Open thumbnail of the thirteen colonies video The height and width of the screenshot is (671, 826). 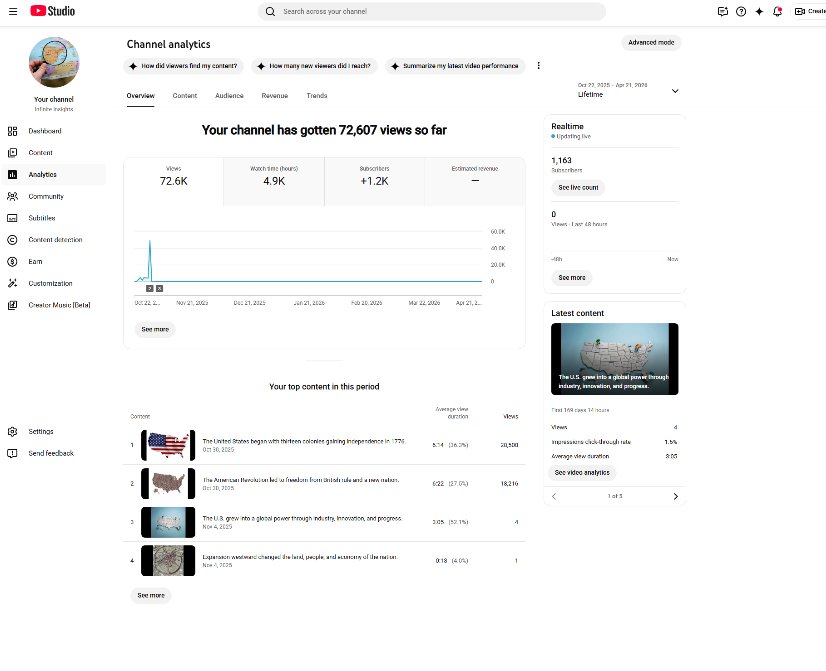tap(168, 445)
